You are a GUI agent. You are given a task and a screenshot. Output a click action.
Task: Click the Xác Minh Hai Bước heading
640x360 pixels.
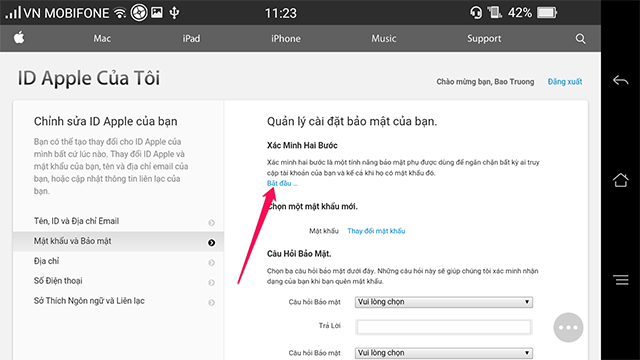[x=302, y=145]
